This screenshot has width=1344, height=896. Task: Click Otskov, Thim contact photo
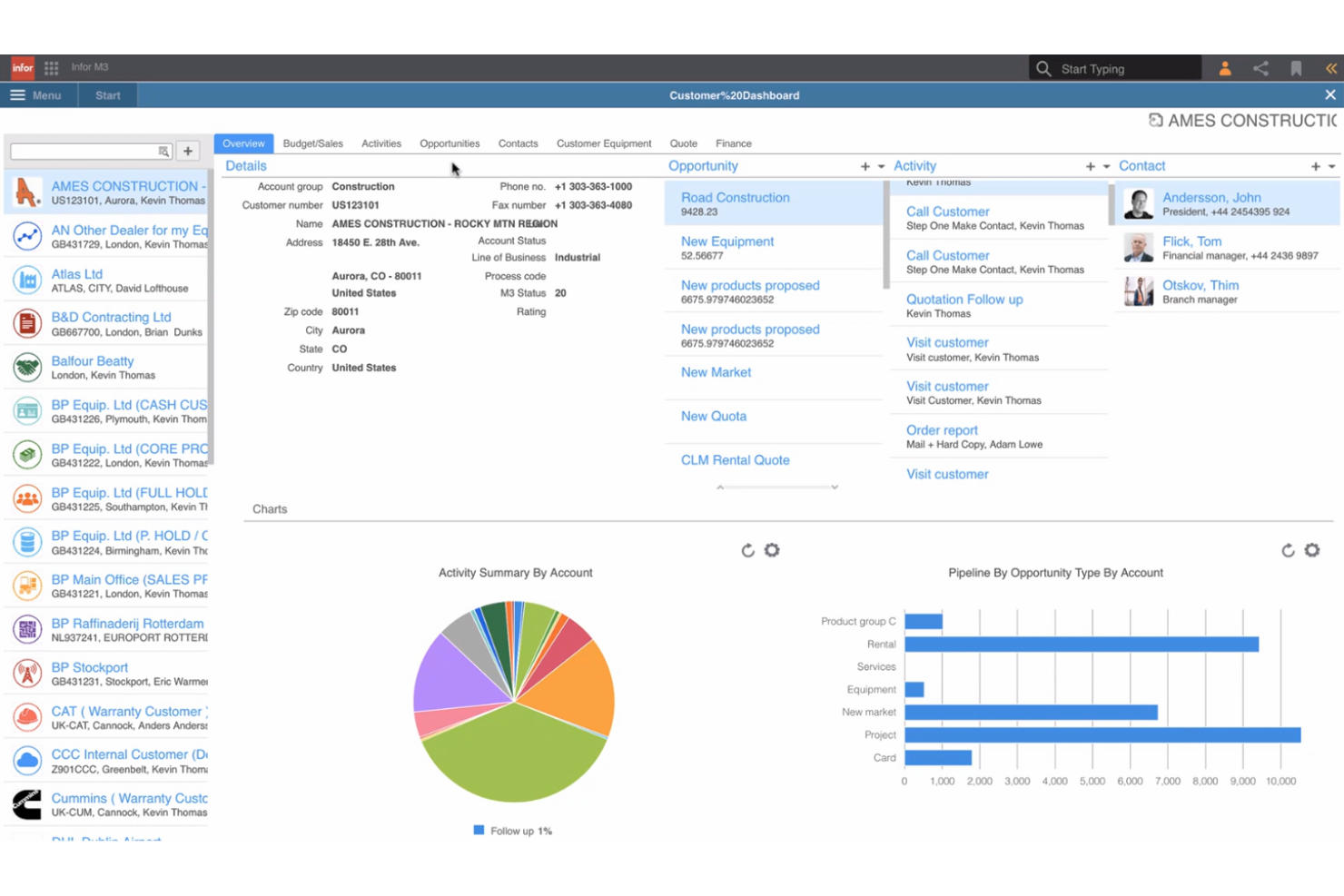pos(1139,291)
